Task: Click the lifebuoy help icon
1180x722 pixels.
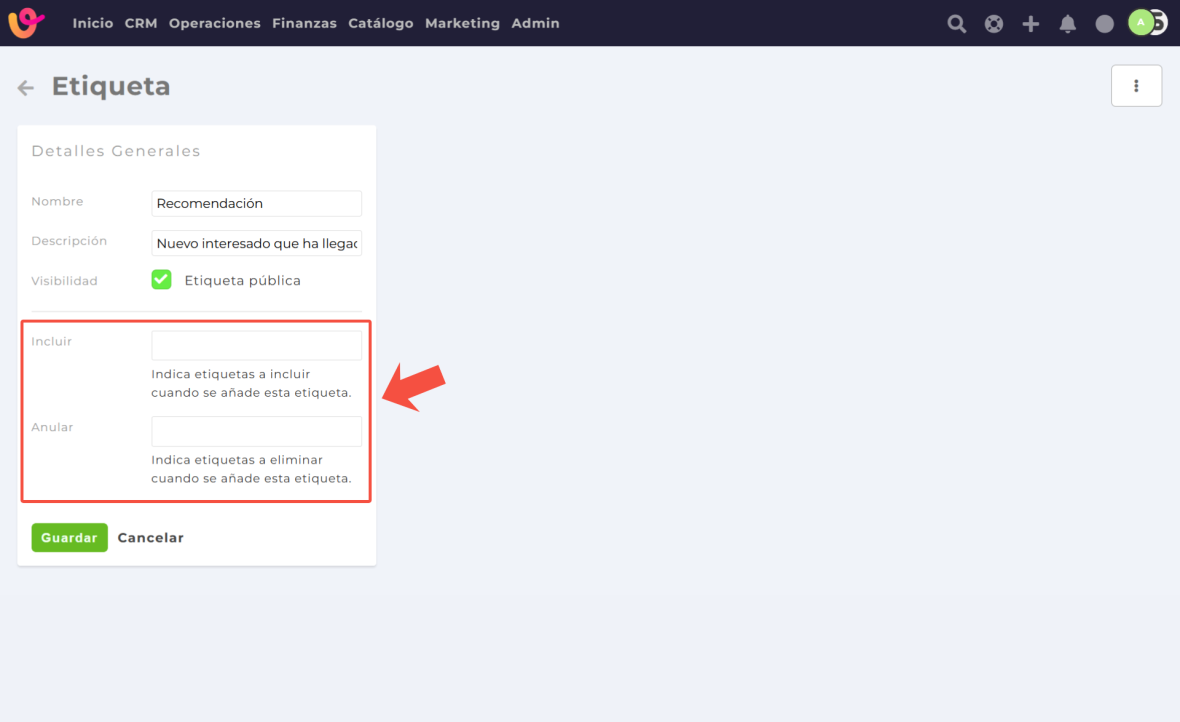Action: (x=994, y=24)
